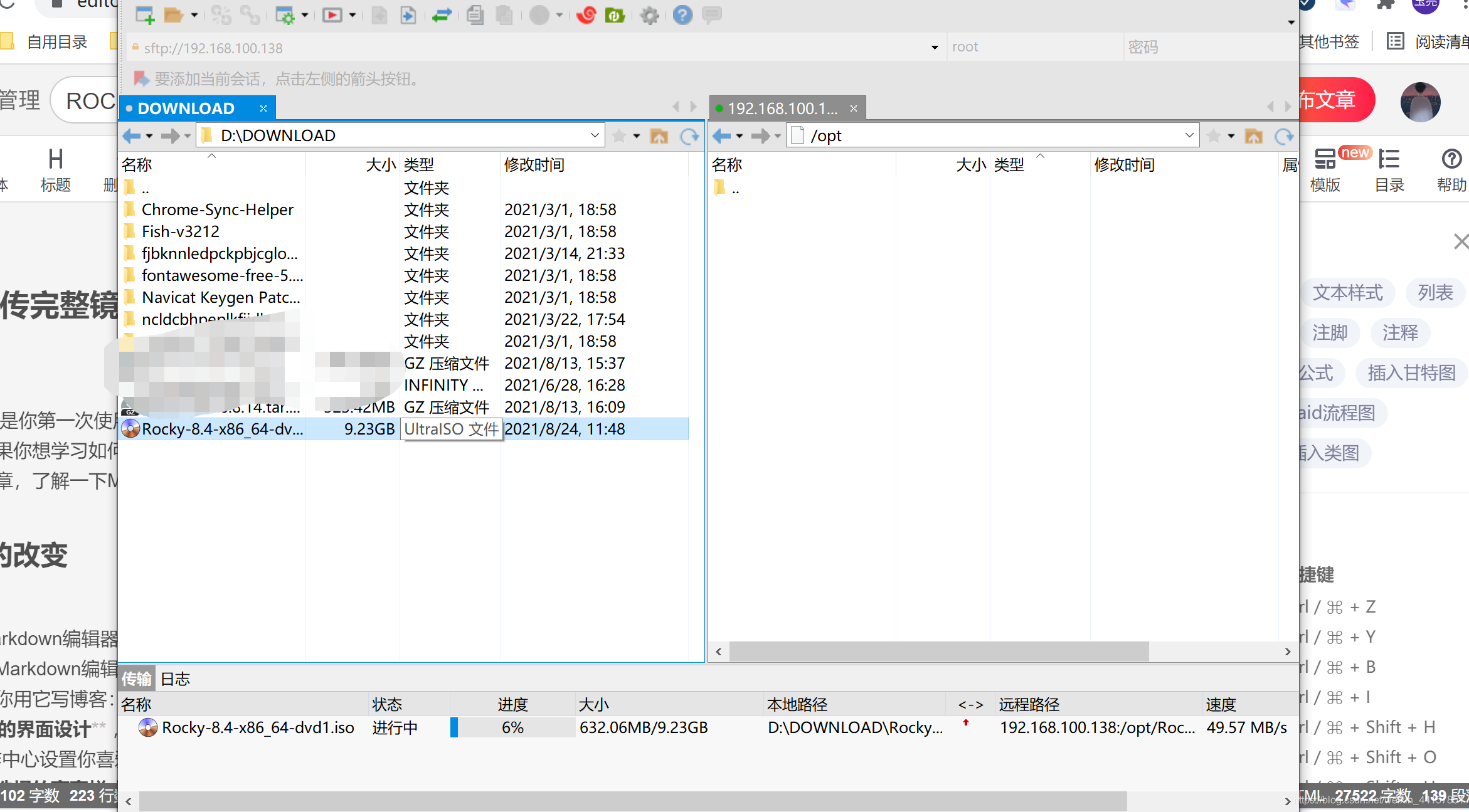The image size is (1469, 812).
Task: Click 插入甘特图 in editor sidebar
Action: click(x=1411, y=373)
